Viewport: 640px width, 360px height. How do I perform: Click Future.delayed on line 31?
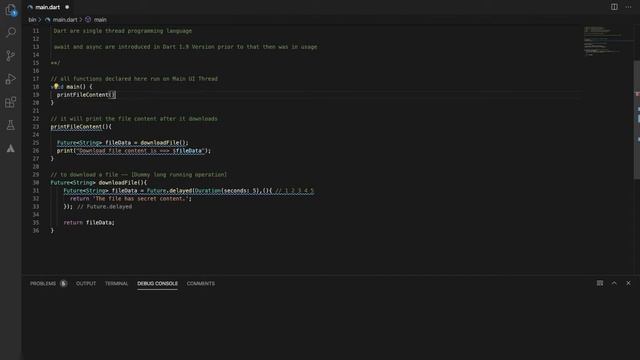pos(169,191)
